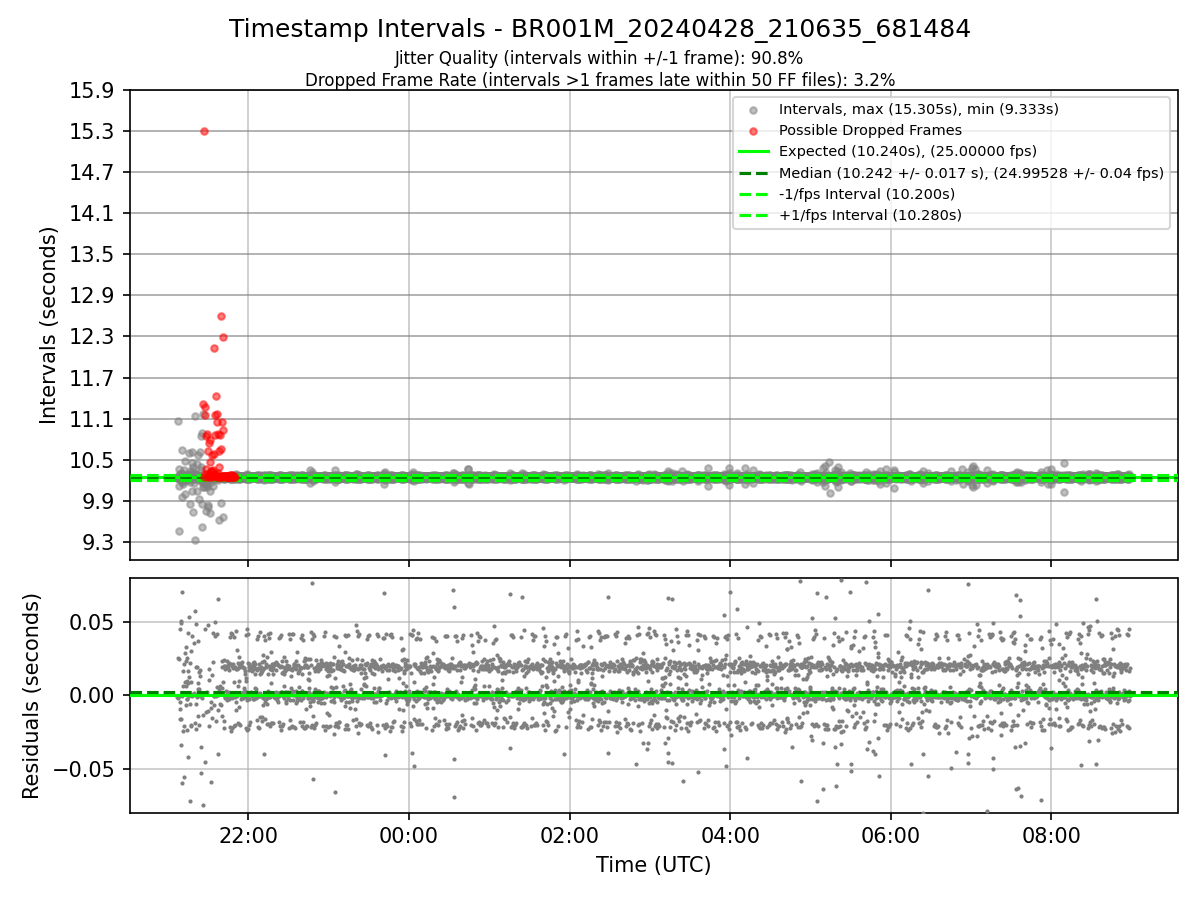The height and width of the screenshot is (900, 1200).
Task: Click the 'Jitter Quality' 90.8% subtitle line
Action: 599,59
